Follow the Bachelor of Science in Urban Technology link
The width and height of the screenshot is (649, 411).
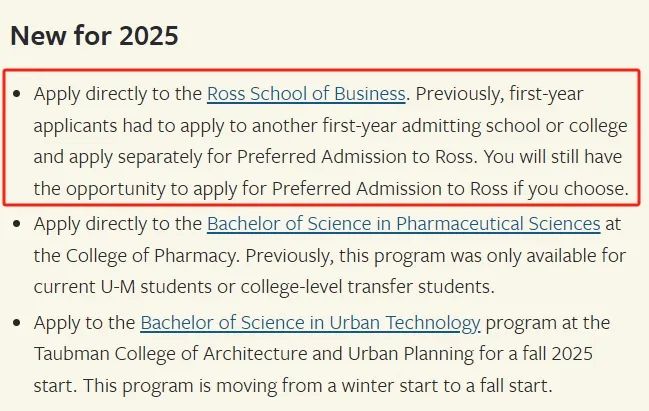[x=310, y=323]
